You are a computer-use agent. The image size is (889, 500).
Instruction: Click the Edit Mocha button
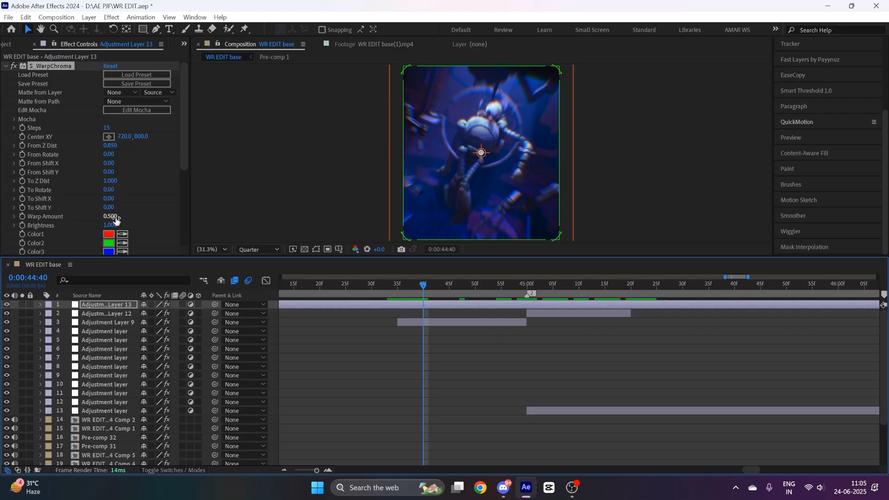[137, 110]
